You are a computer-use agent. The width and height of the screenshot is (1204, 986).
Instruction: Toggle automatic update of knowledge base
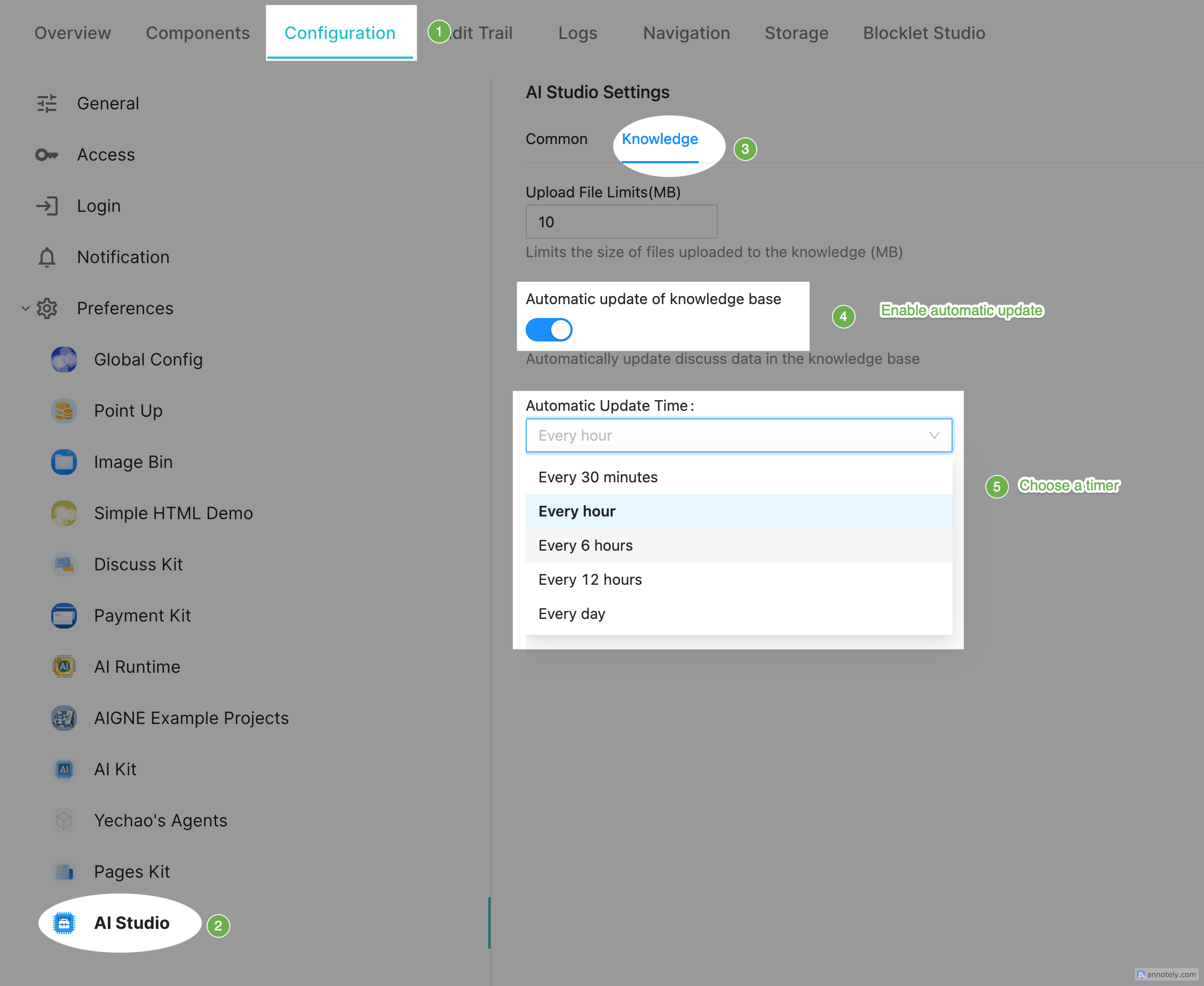click(x=548, y=329)
